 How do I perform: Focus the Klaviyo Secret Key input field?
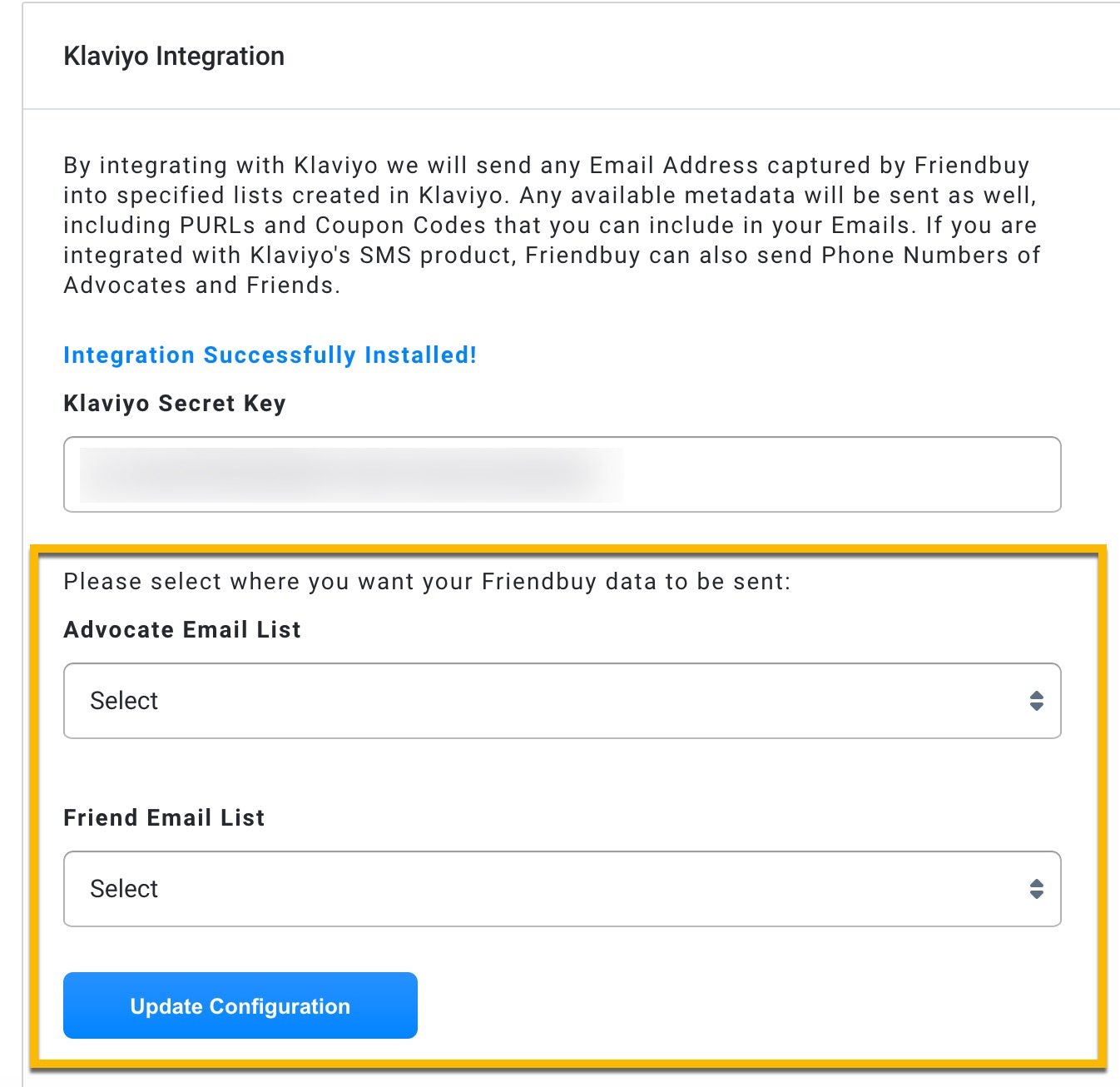pyautogui.click(x=562, y=474)
